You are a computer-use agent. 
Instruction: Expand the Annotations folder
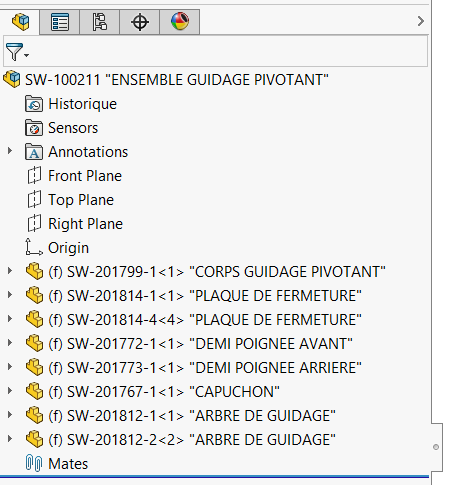10,151
